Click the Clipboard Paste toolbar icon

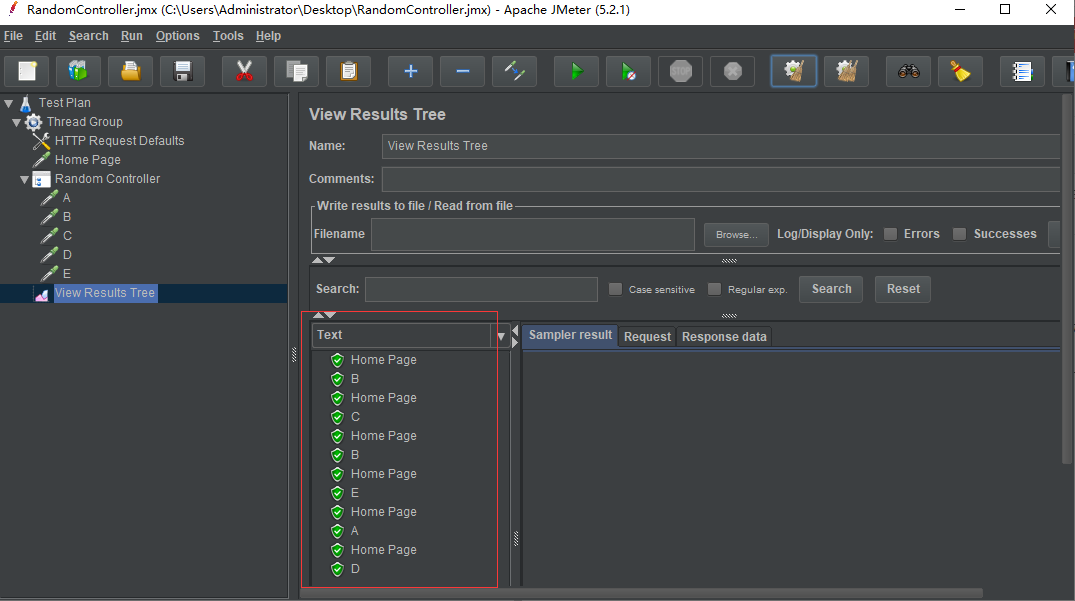tap(348, 70)
